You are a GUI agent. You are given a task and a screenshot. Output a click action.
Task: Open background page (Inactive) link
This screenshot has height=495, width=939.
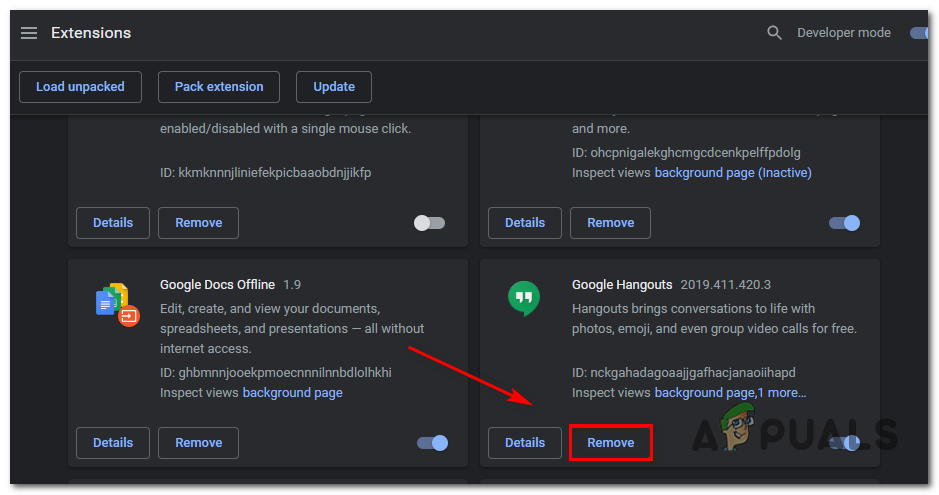click(733, 173)
